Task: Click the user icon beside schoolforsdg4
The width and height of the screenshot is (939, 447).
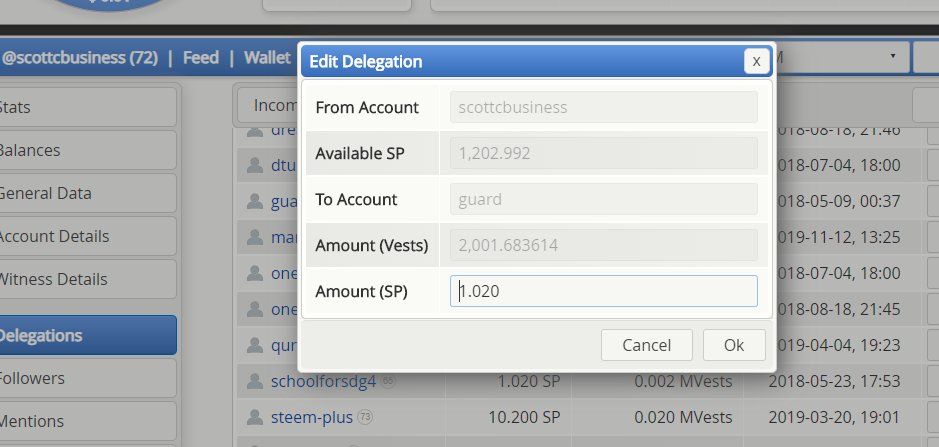Action: 255,381
